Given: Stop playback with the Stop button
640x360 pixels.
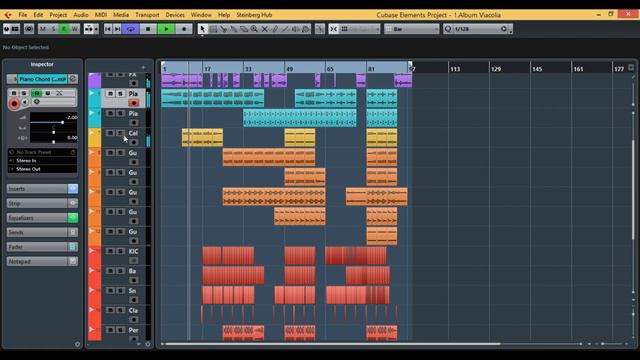Looking at the screenshot, I should click(x=148, y=29).
